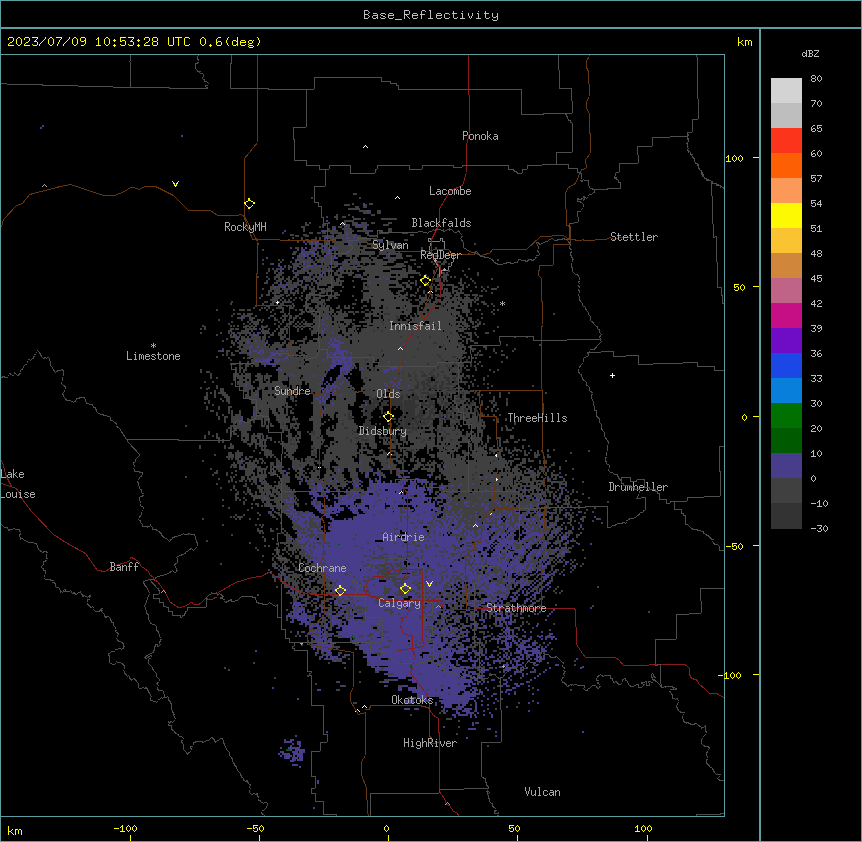The width and height of the screenshot is (862, 842).
Task: Click the RedDeer city label
Action: click(440, 255)
